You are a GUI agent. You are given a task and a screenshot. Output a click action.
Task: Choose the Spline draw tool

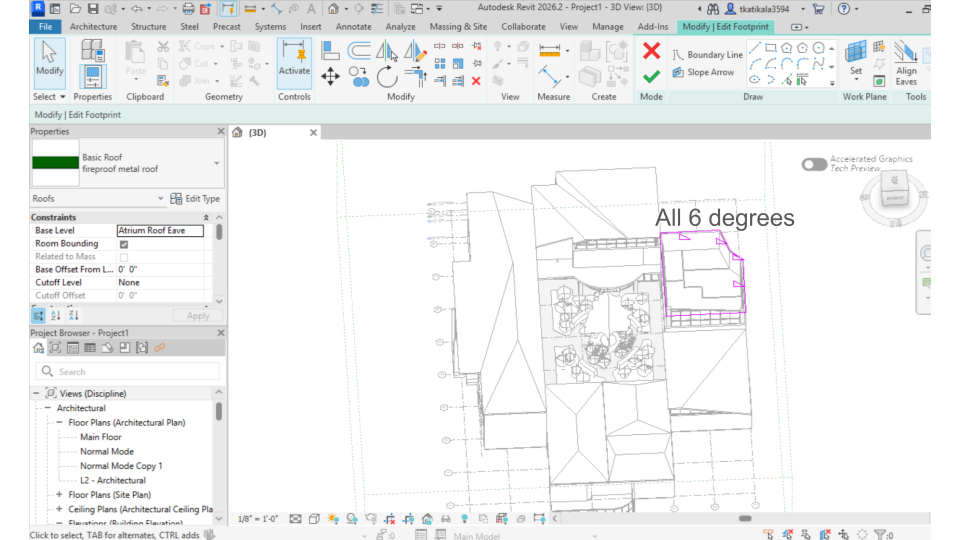pos(819,64)
